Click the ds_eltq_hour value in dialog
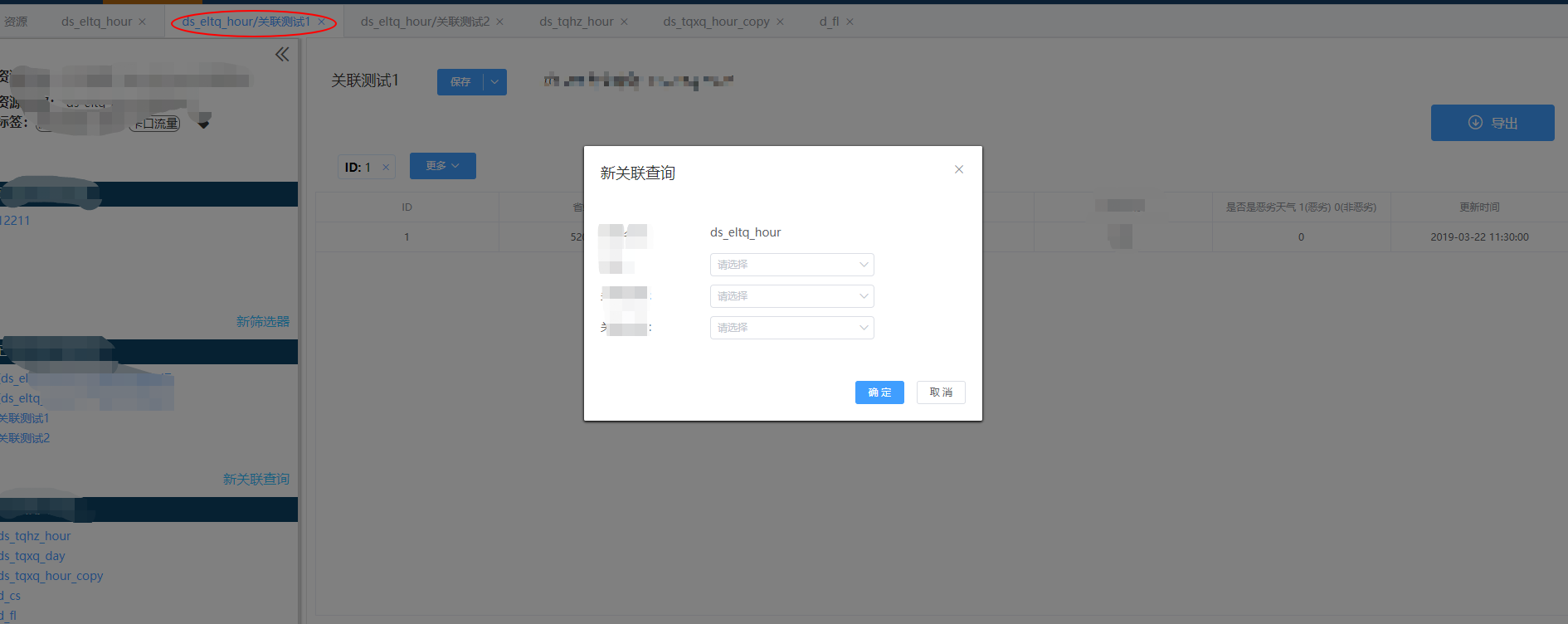Viewport: 1568px width, 624px height. 746,232
